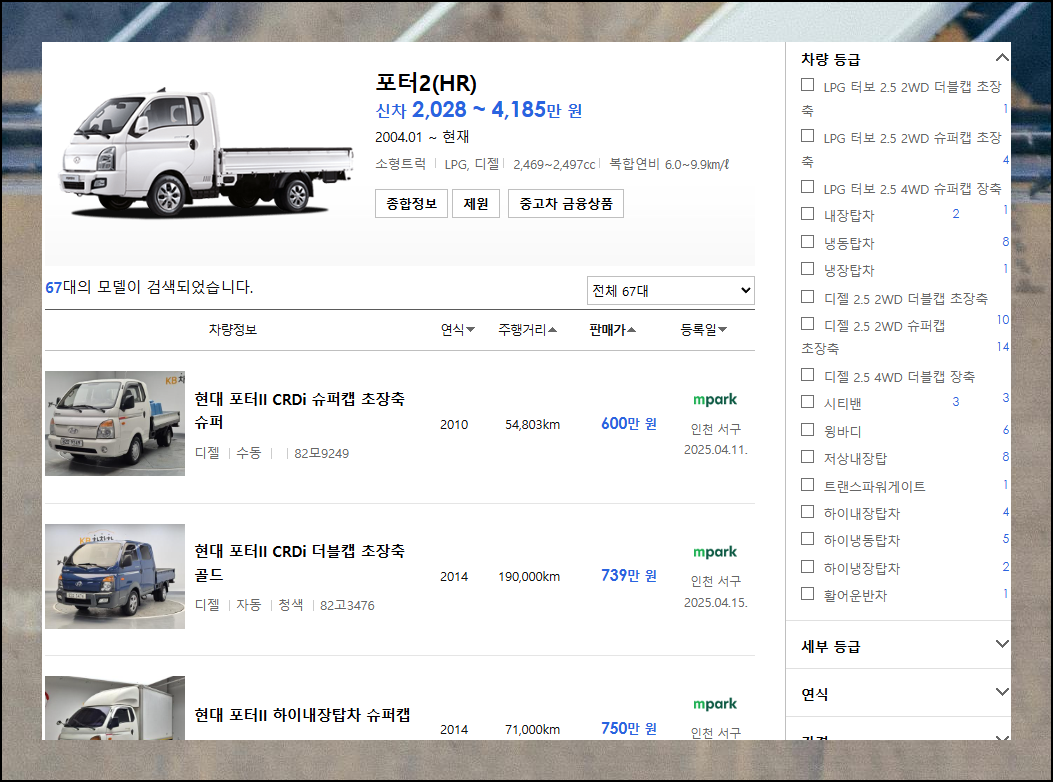Click mileage 54,803km
Viewport: 1053px width, 782px height.
(x=533, y=425)
